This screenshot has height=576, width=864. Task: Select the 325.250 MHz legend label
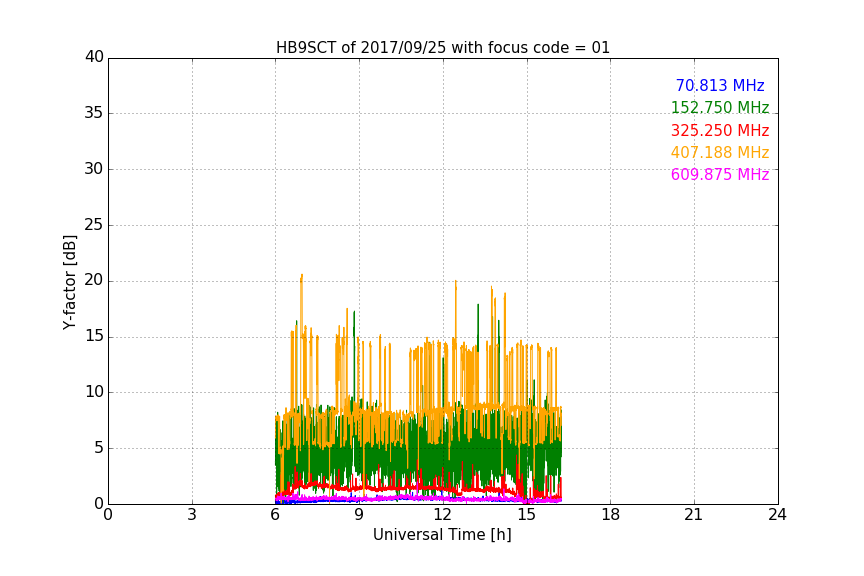(x=720, y=131)
